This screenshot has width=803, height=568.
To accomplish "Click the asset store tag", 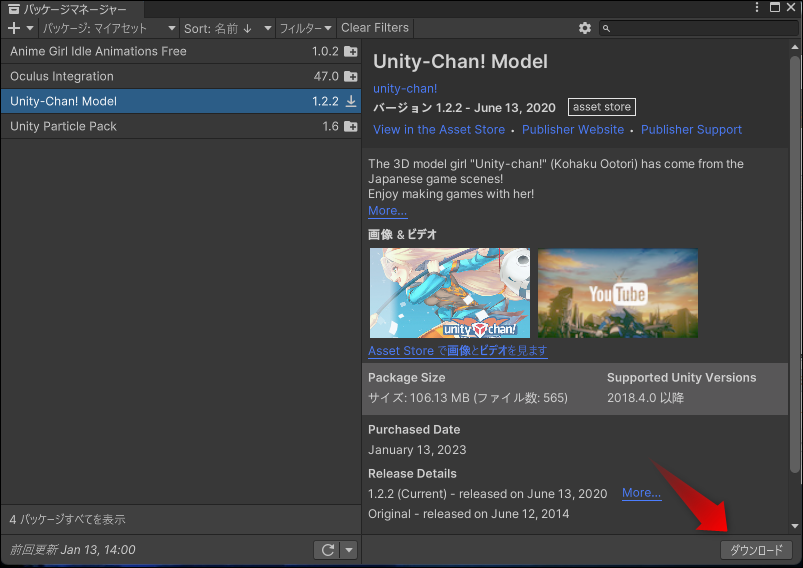I will [602, 107].
